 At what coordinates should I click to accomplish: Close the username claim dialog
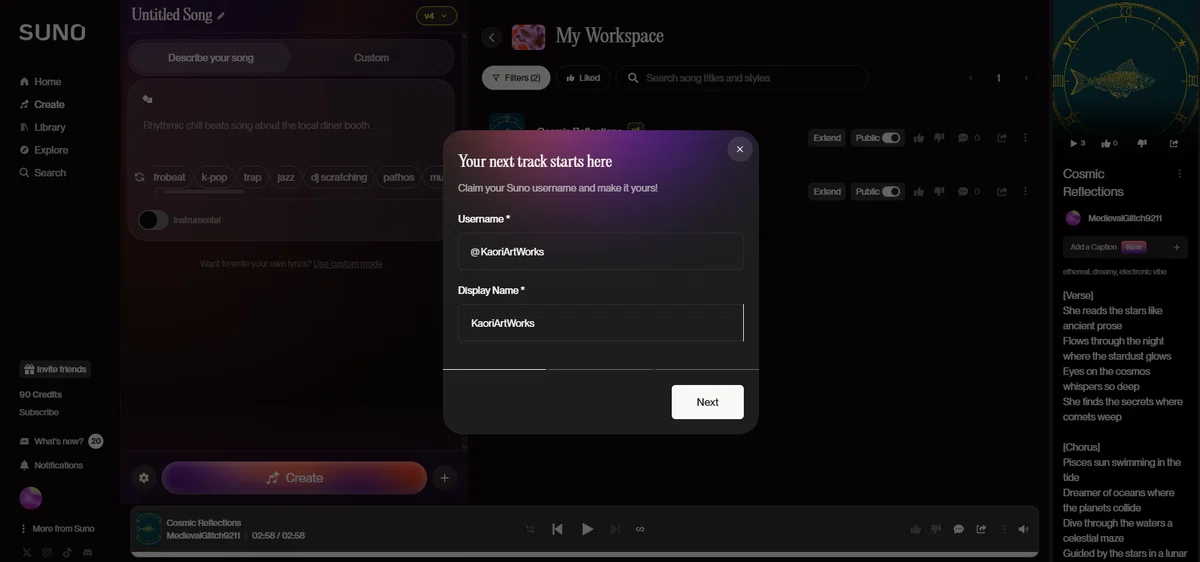point(740,149)
